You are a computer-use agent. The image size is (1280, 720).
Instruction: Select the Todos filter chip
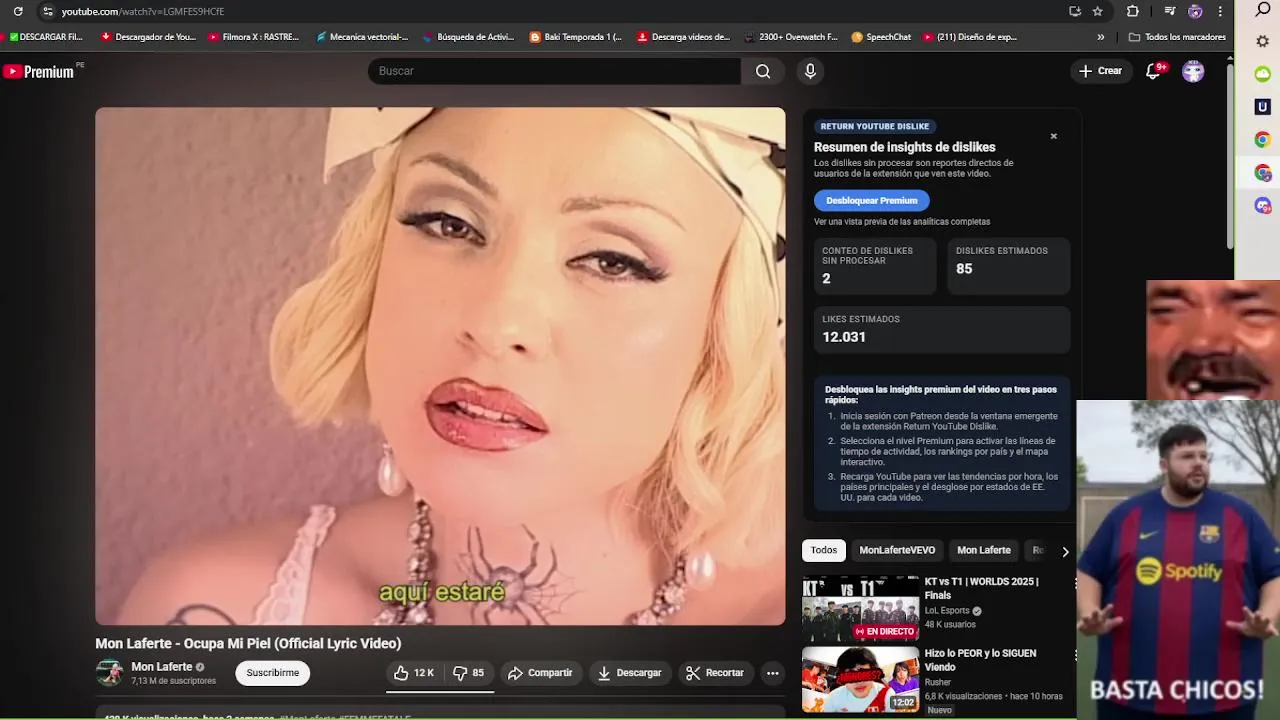tap(824, 550)
